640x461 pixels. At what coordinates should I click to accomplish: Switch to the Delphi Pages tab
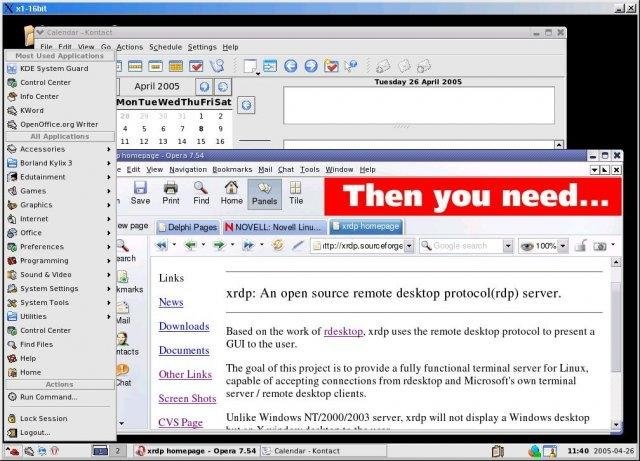click(x=188, y=227)
